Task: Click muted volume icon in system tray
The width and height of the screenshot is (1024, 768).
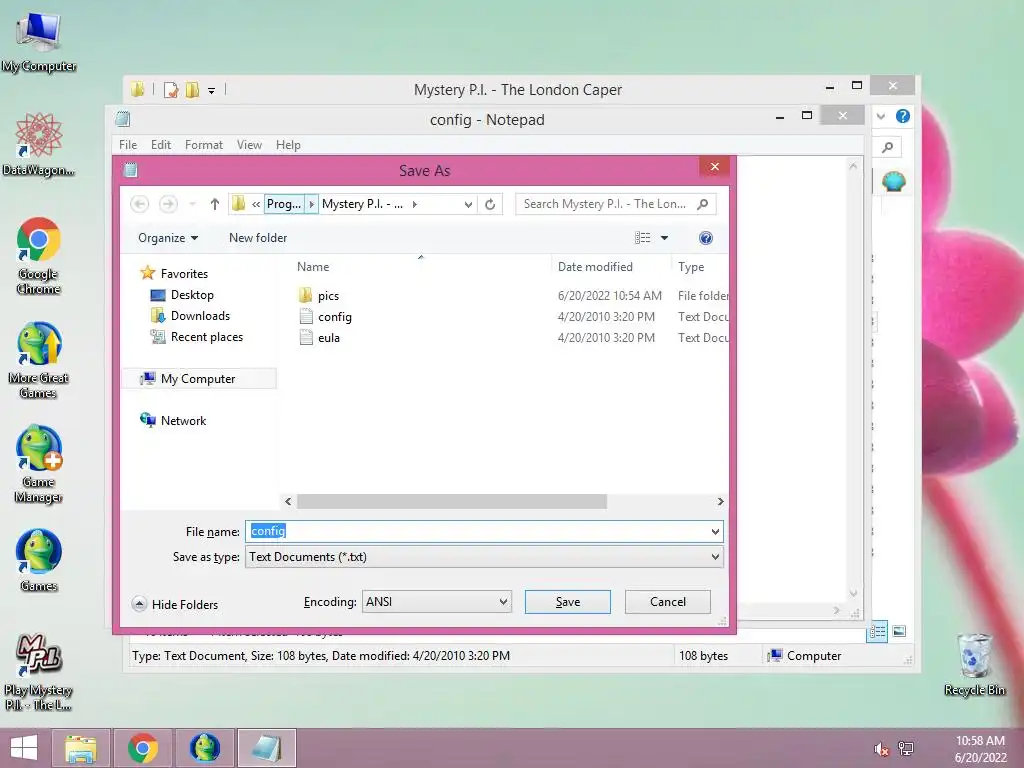Action: pos(882,749)
